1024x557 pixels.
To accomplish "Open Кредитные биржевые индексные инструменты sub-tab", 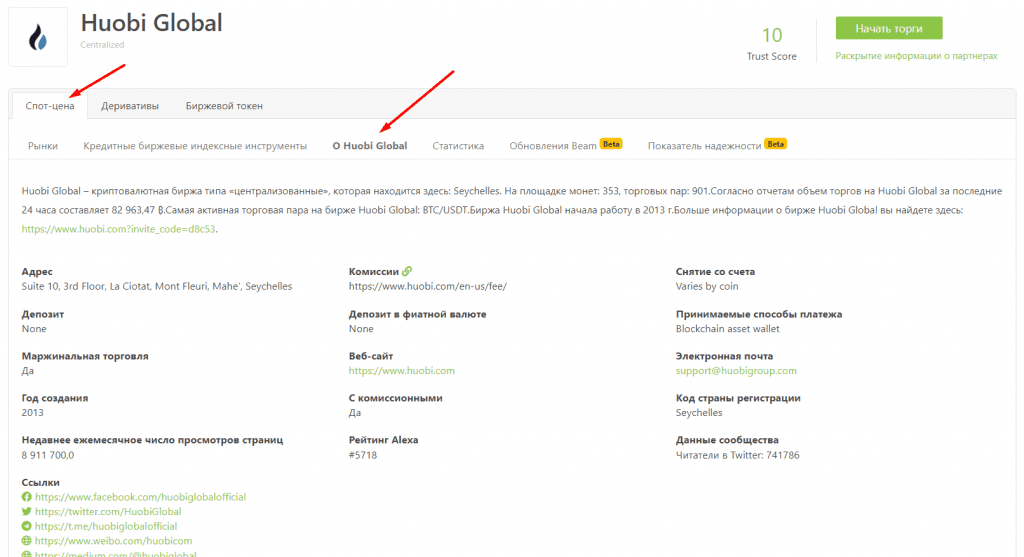I will [195, 146].
